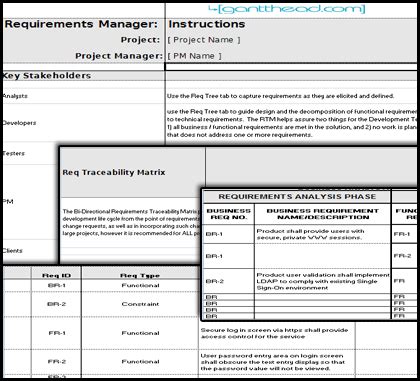This screenshot has height=381, width=420.
Task: Select the BR-2 cell next to the LDAP requirement
Action: click(x=229, y=281)
